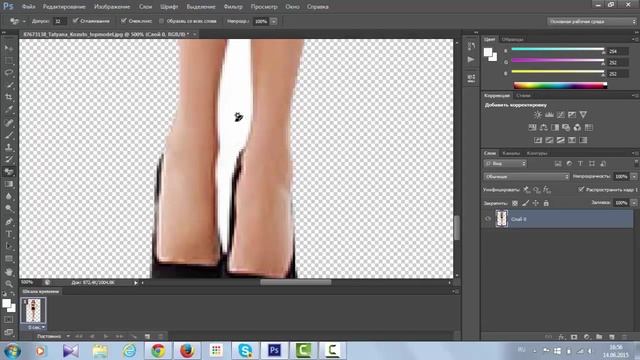640x360 pixels.
Task: Open Google Chrome from the taskbar
Action: pyautogui.click(x=158, y=351)
